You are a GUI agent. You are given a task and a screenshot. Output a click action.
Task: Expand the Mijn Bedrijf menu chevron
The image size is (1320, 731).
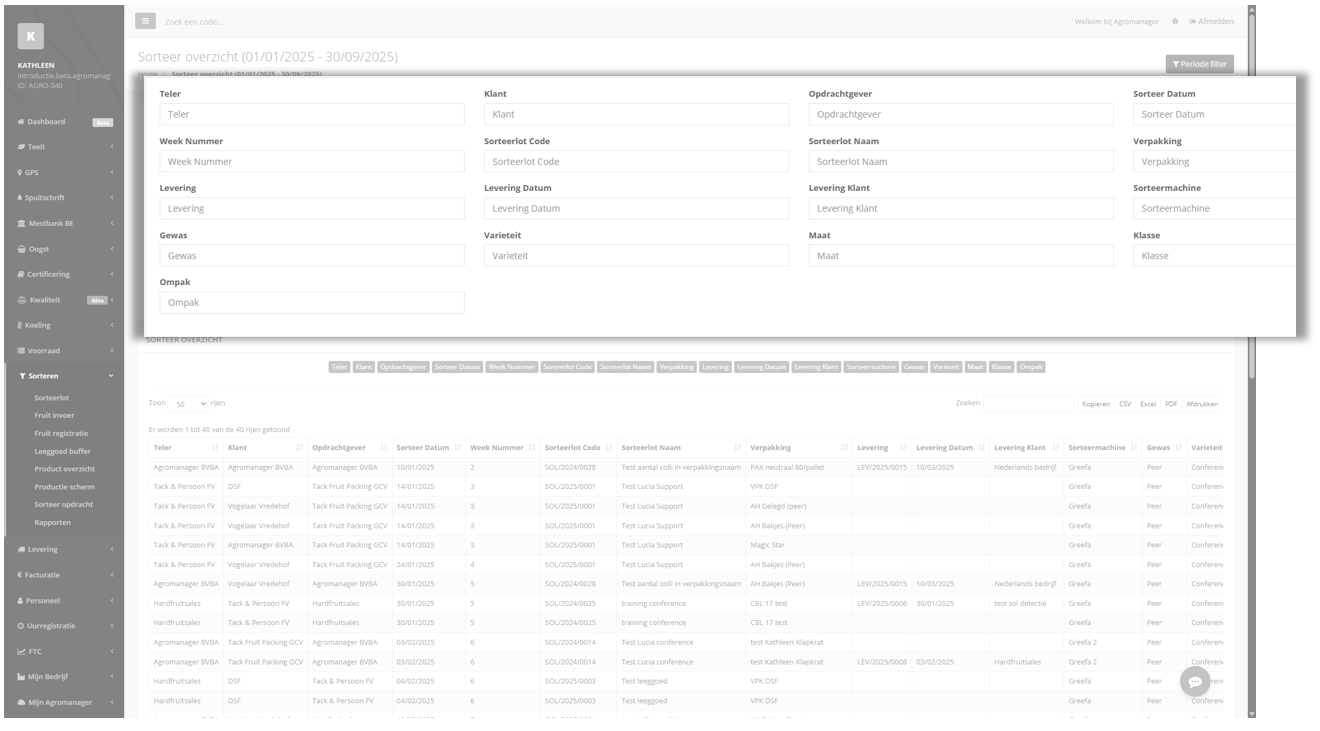111,677
